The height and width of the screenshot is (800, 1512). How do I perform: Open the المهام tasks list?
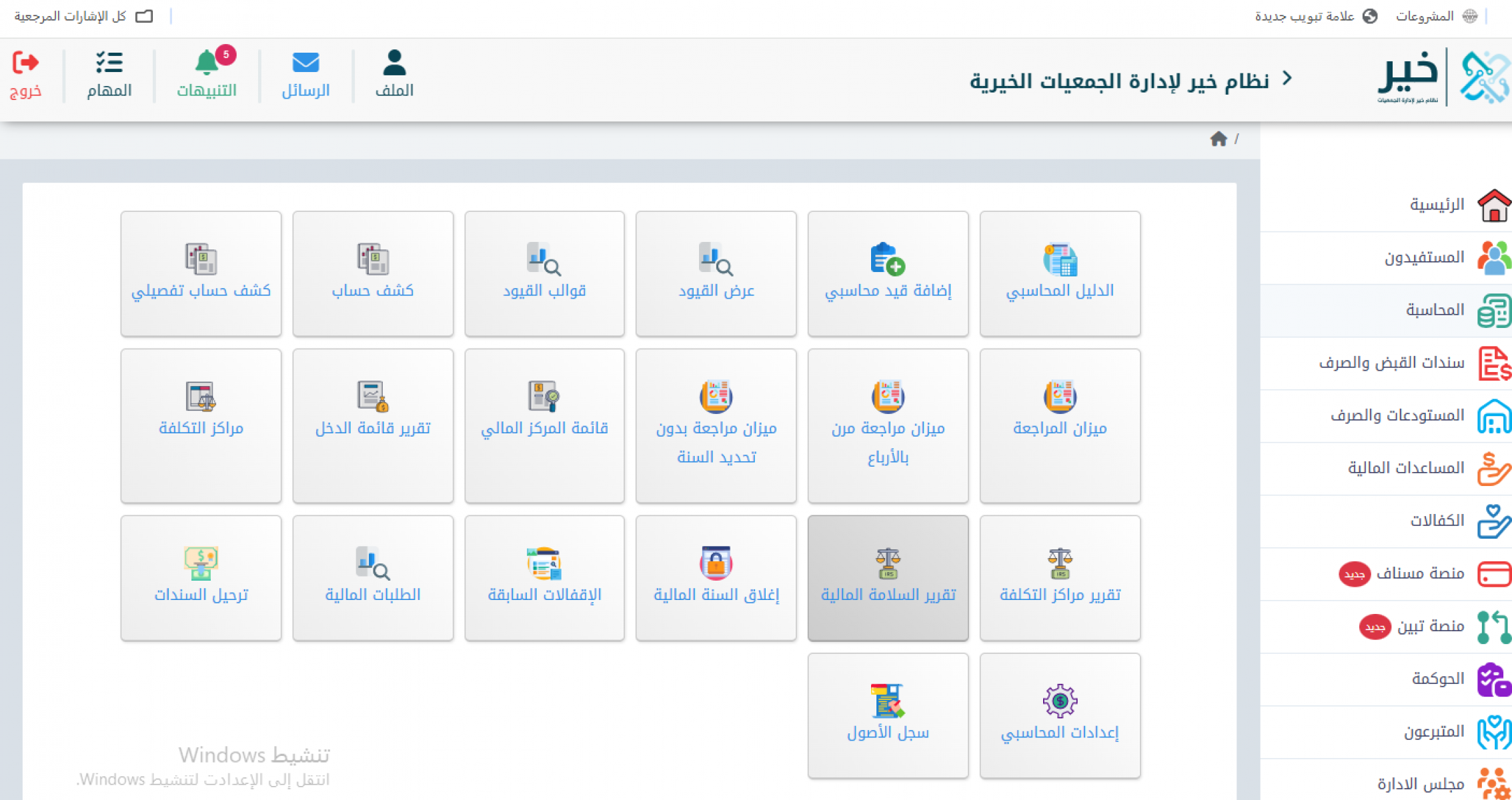click(x=109, y=74)
